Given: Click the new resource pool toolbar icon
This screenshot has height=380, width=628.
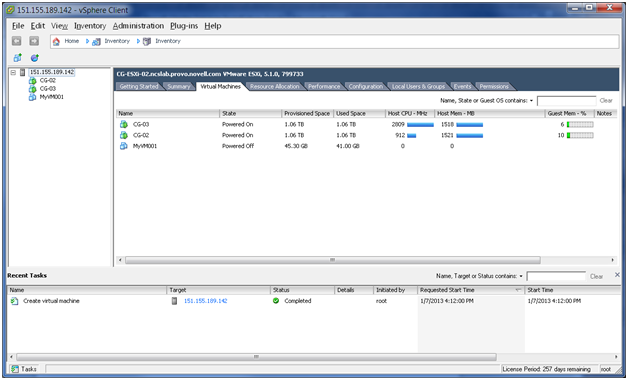Looking at the screenshot, I should [x=35, y=58].
